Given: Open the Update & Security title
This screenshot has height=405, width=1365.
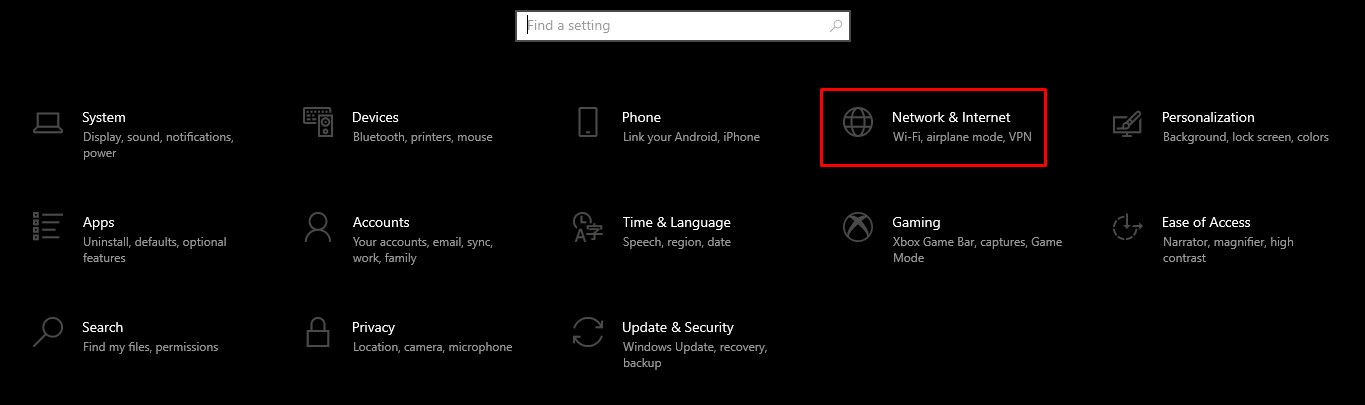Looking at the screenshot, I should coord(677,327).
